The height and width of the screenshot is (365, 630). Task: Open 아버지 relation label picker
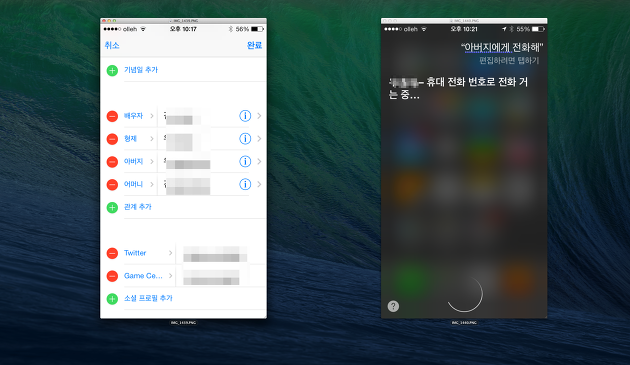click(x=139, y=162)
